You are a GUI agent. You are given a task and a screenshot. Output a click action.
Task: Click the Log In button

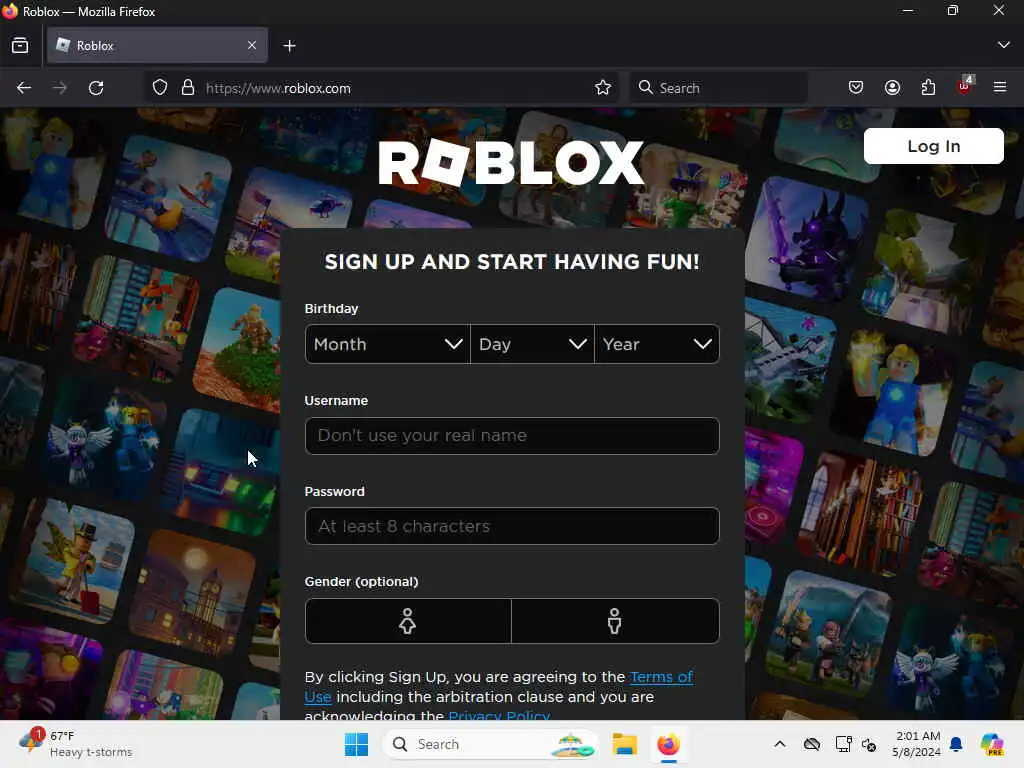point(933,146)
